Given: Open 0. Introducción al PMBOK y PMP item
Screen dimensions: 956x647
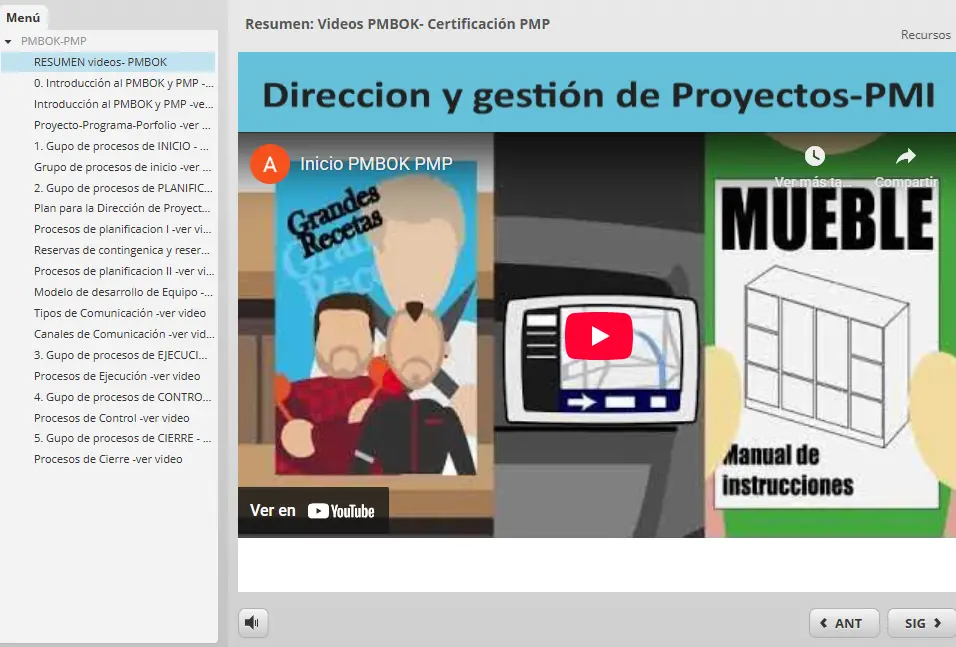Looking at the screenshot, I should point(122,83).
